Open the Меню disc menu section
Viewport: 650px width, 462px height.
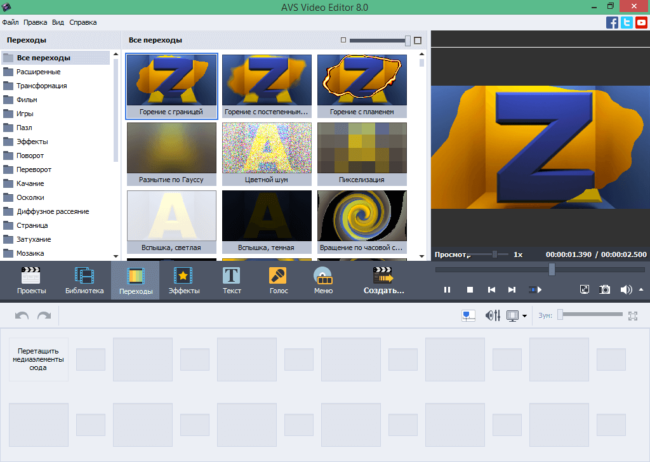(323, 280)
